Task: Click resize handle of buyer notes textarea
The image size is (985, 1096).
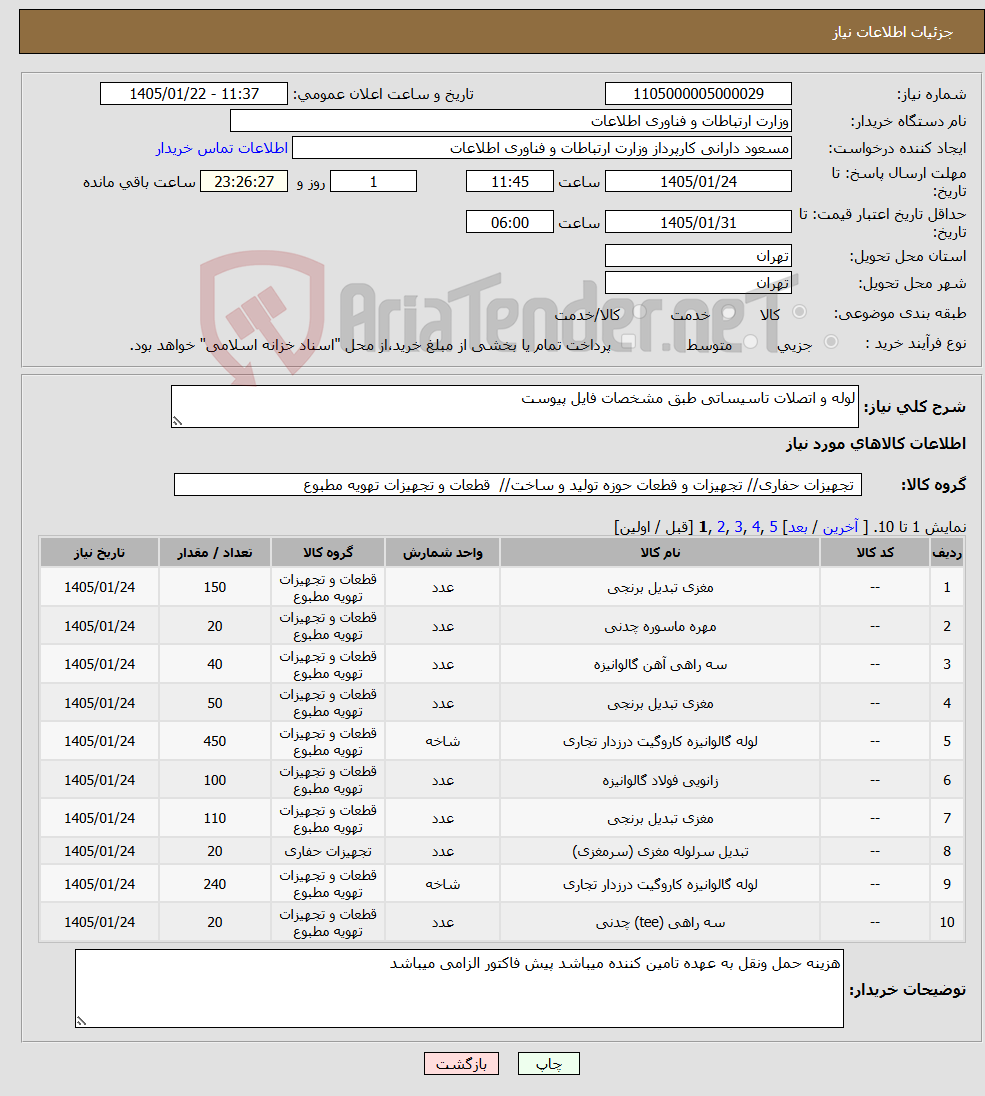Action: [x=81, y=1021]
